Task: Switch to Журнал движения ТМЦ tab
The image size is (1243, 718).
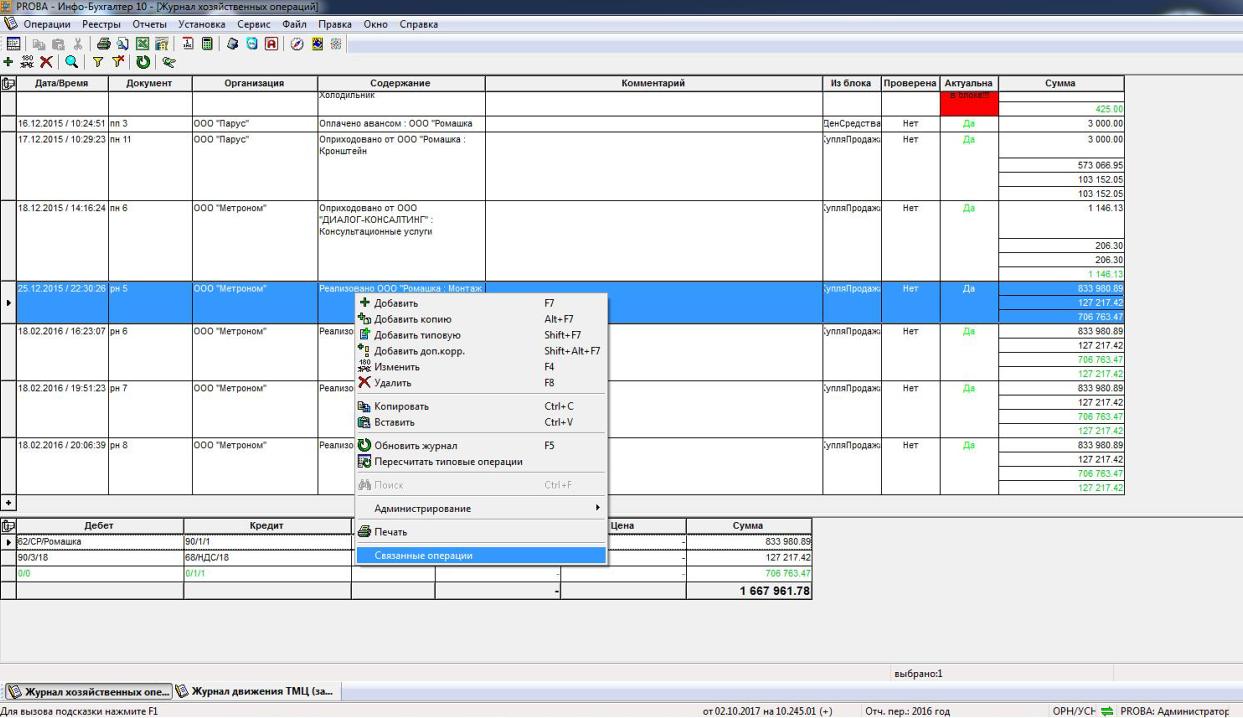Action: [258, 691]
